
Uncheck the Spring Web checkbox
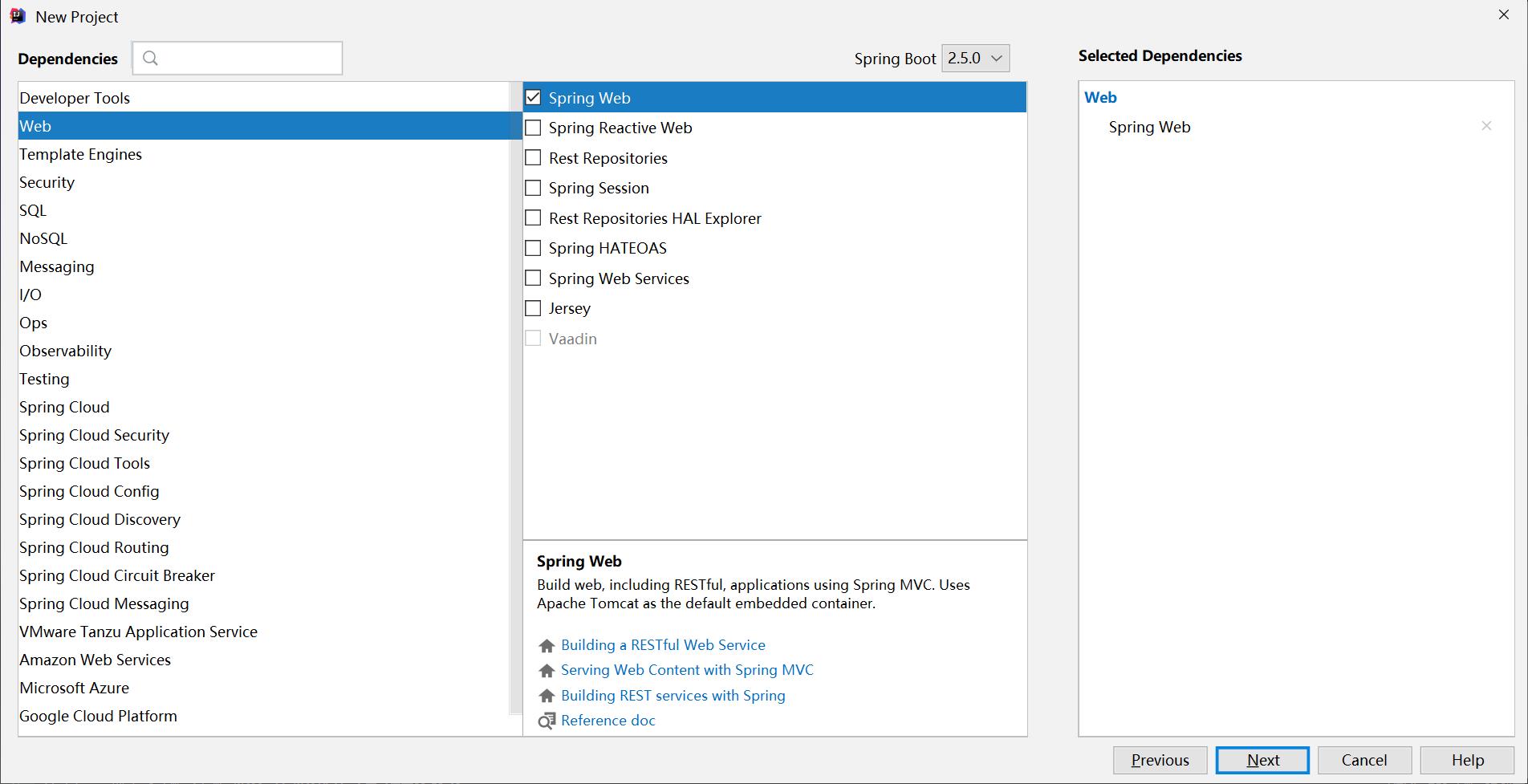[533, 97]
